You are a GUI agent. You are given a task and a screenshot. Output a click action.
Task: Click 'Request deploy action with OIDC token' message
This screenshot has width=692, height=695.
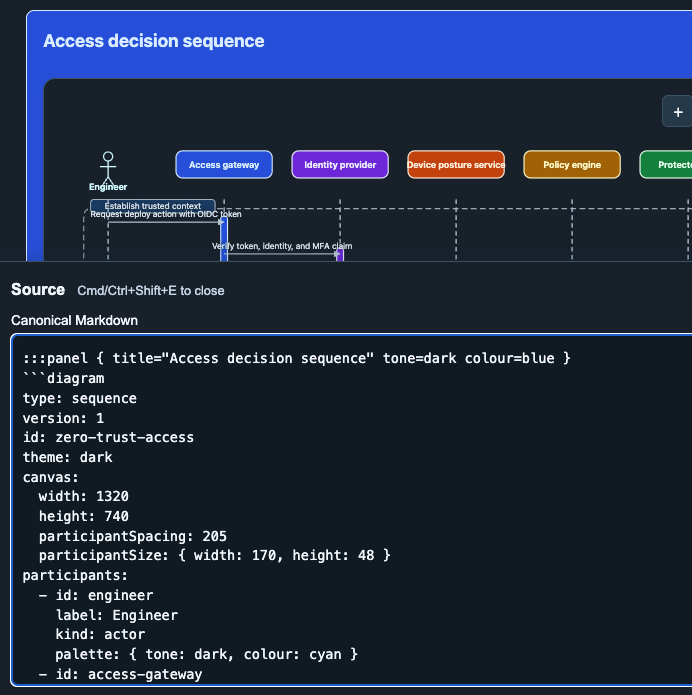pos(166,214)
